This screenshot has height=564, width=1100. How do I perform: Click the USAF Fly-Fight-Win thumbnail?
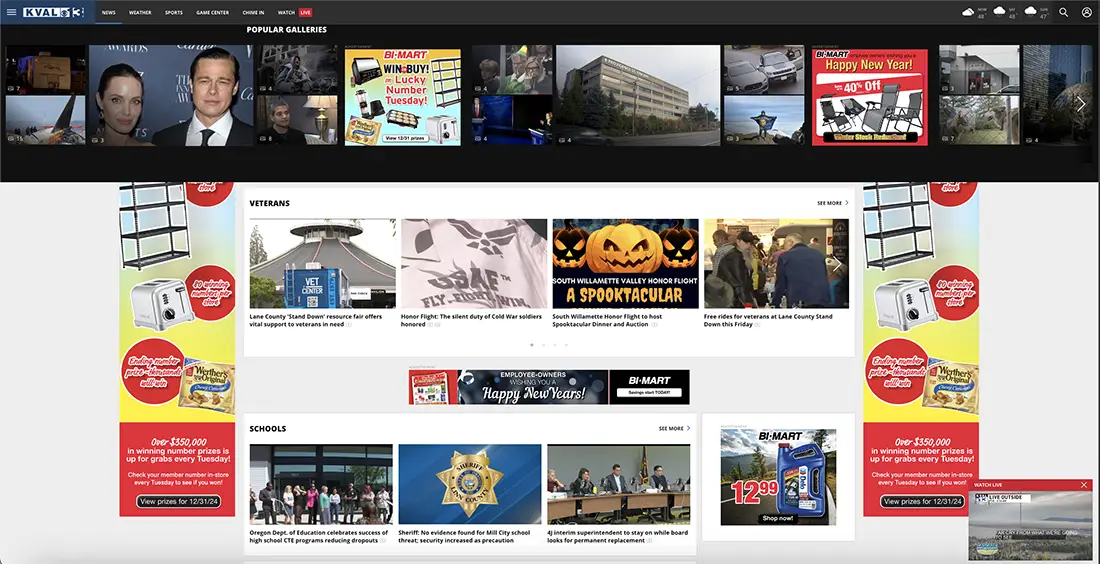pyautogui.click(x=474, y=264)
